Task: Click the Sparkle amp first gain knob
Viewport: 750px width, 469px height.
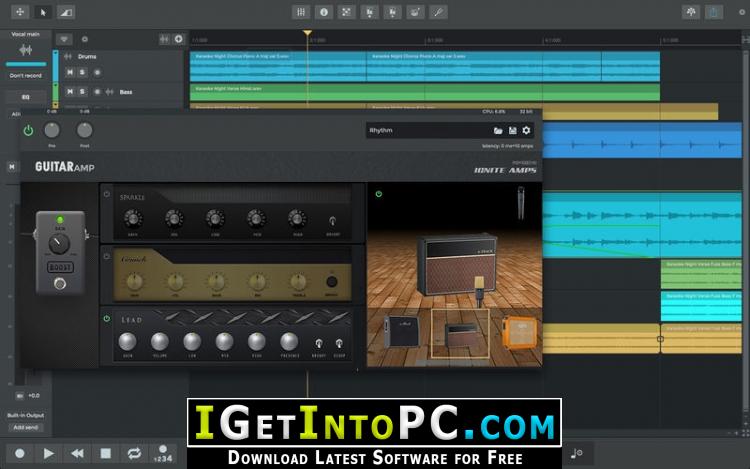Action: [x=133, y=219]
